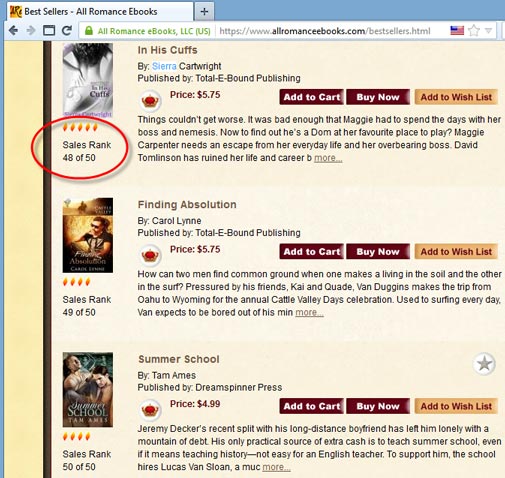Viewport: 505px width, 478px height.
Task: Click 'Price: $4.99' on Summer School
Action: point(195,404)
